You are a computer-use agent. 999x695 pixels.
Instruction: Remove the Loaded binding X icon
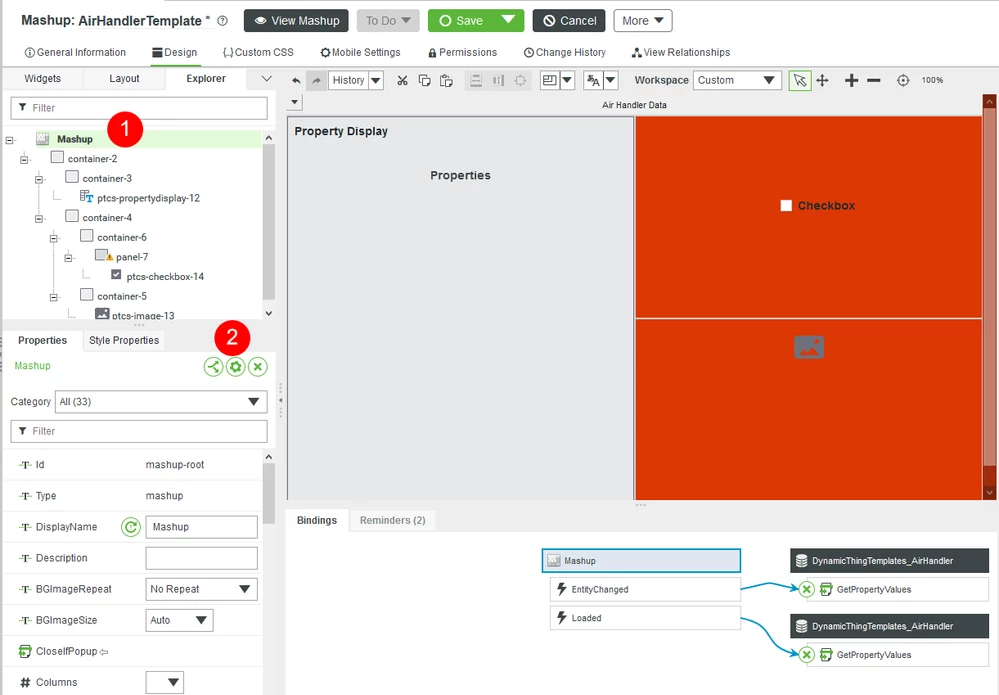(x=807, y=655)
